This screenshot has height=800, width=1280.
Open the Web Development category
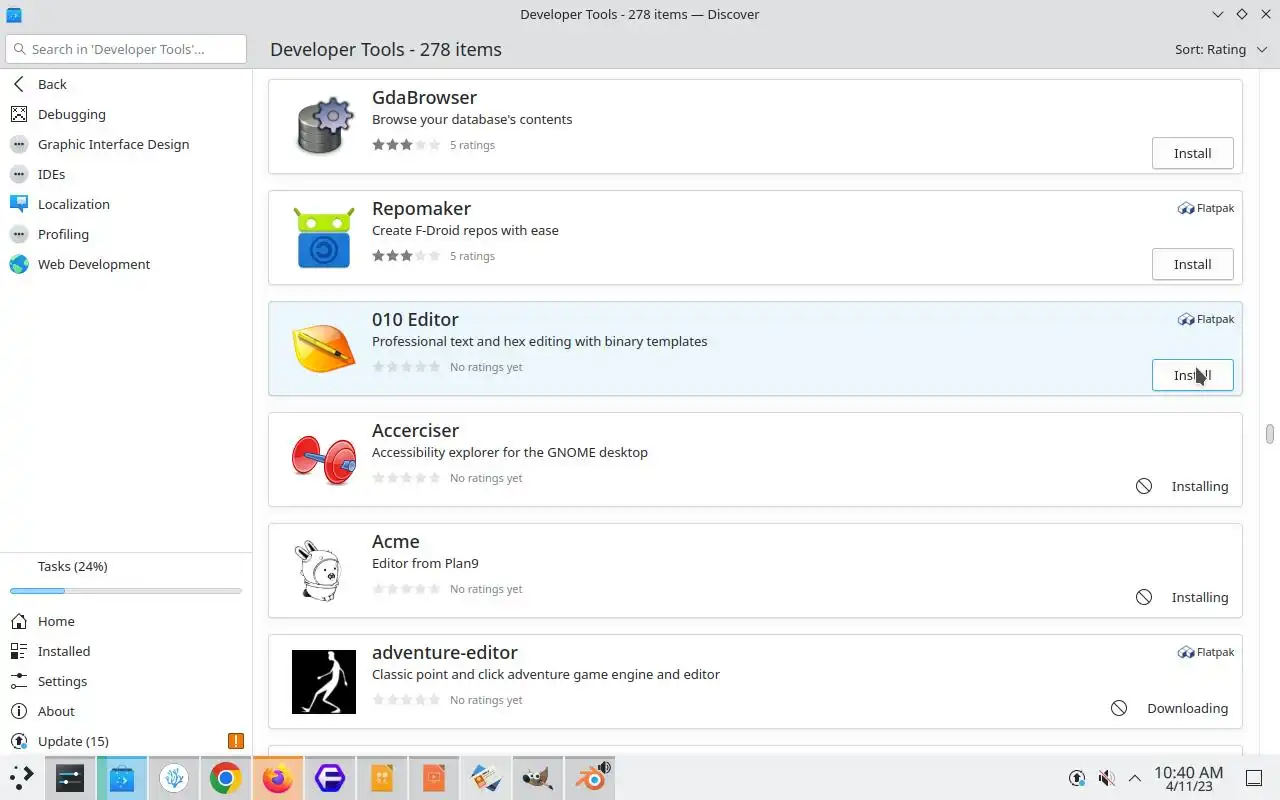tap(126, 264)
